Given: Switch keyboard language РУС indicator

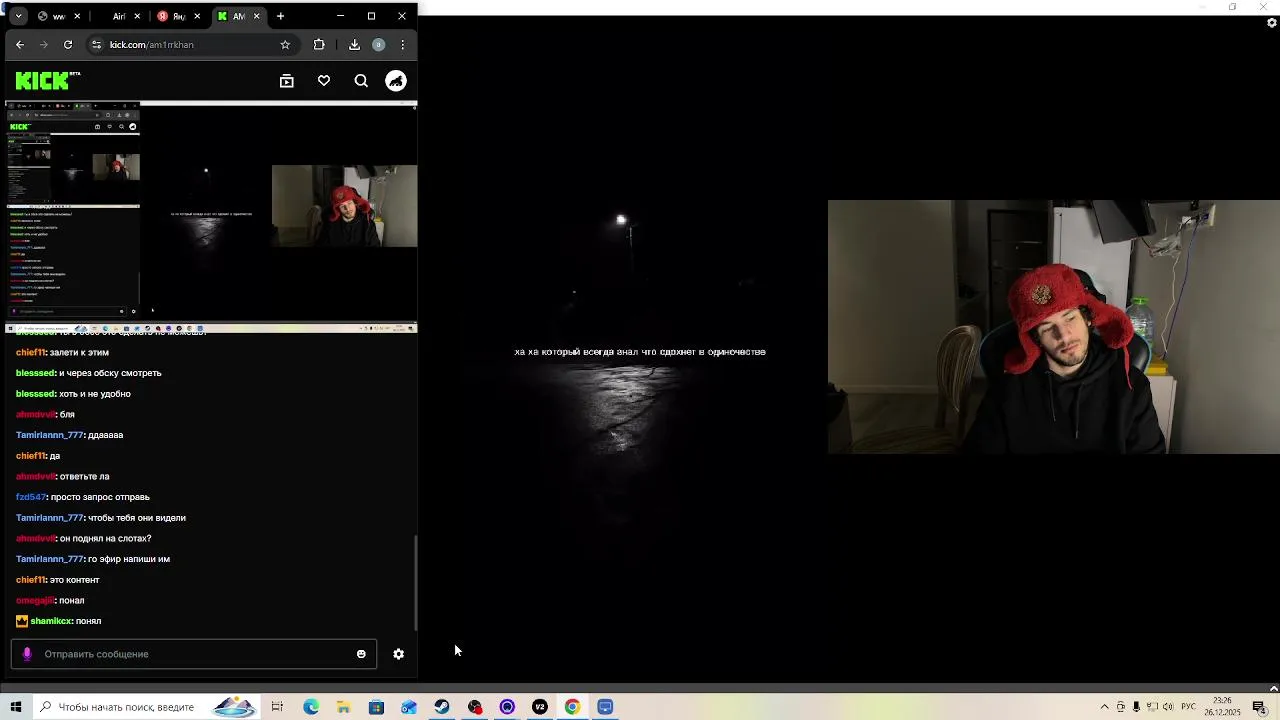Looking at the screenshot, I should [x=1189, y=707].
